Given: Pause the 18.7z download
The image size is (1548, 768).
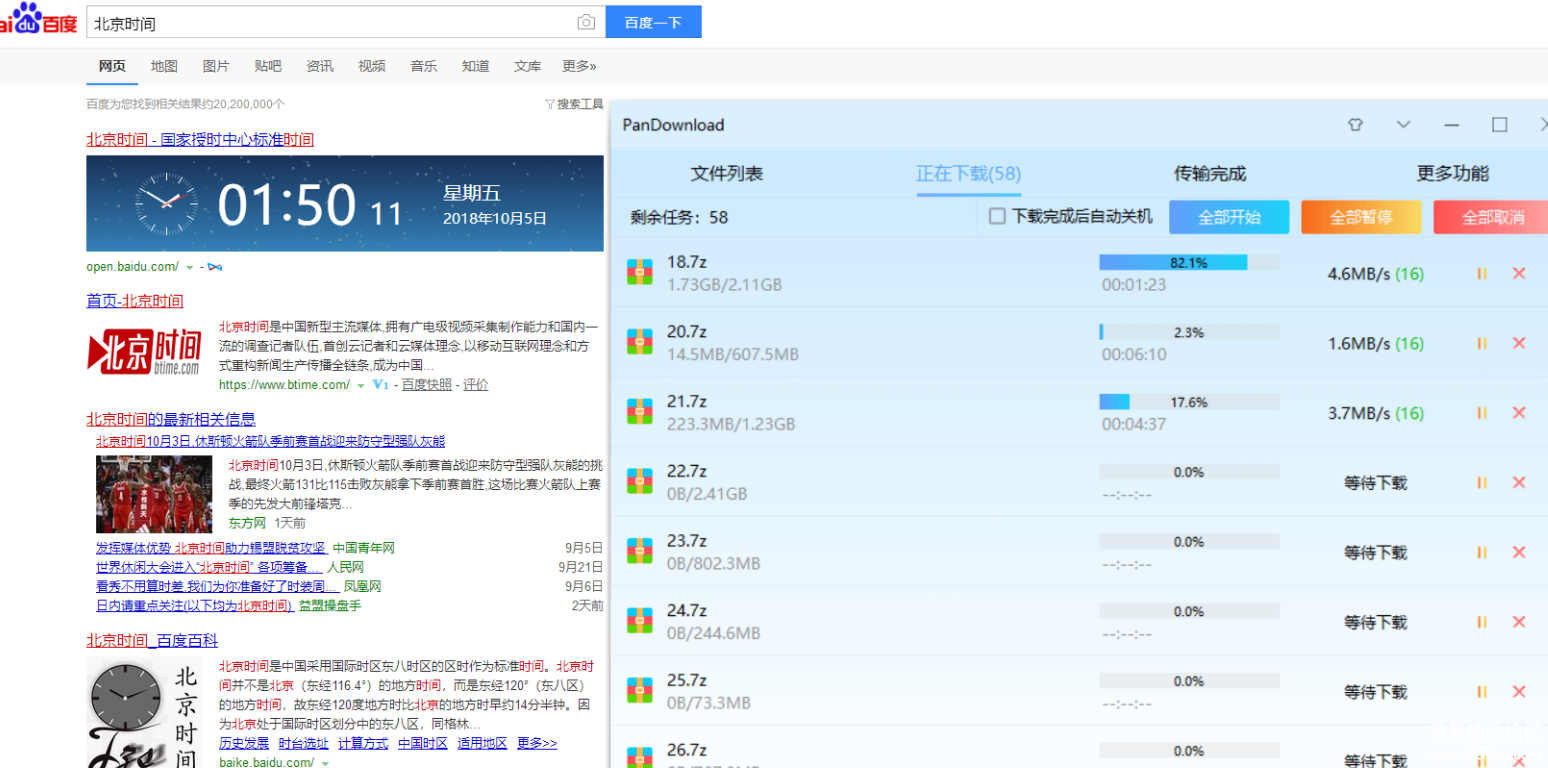Looking at the screenshot, I should point(1481,273).
